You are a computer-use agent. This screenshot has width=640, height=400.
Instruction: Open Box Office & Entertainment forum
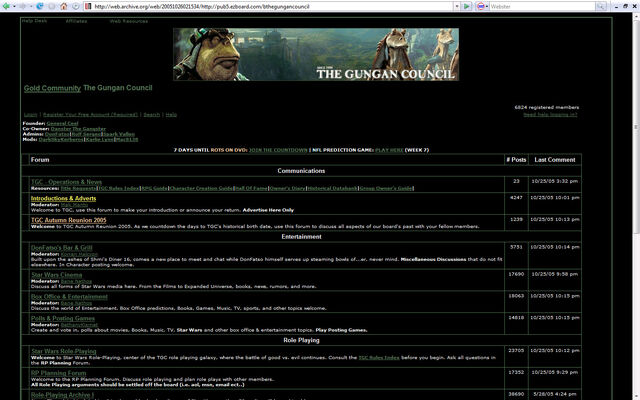coord(69,297)
